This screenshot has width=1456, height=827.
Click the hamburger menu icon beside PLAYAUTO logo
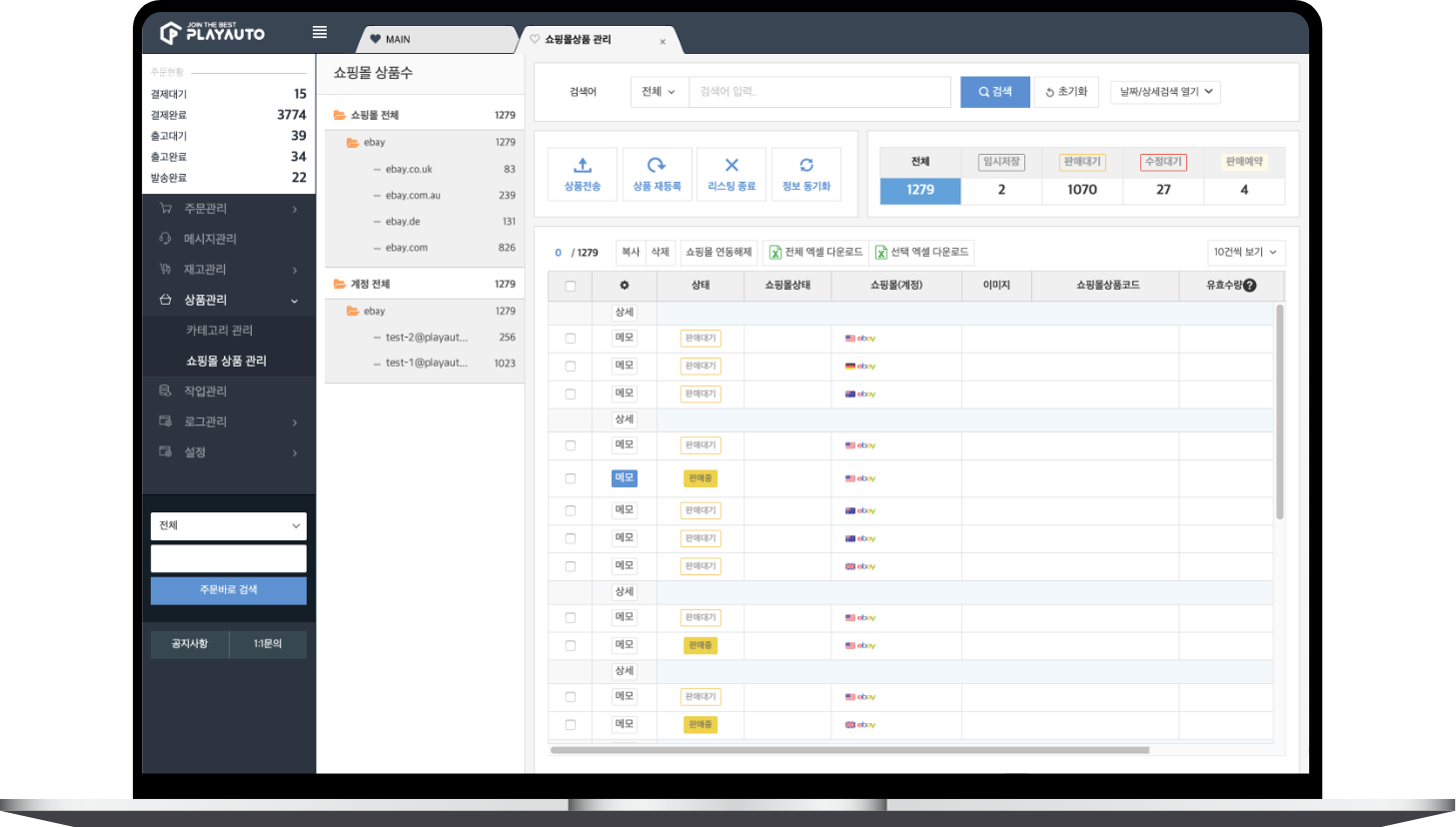pos(320,32)
